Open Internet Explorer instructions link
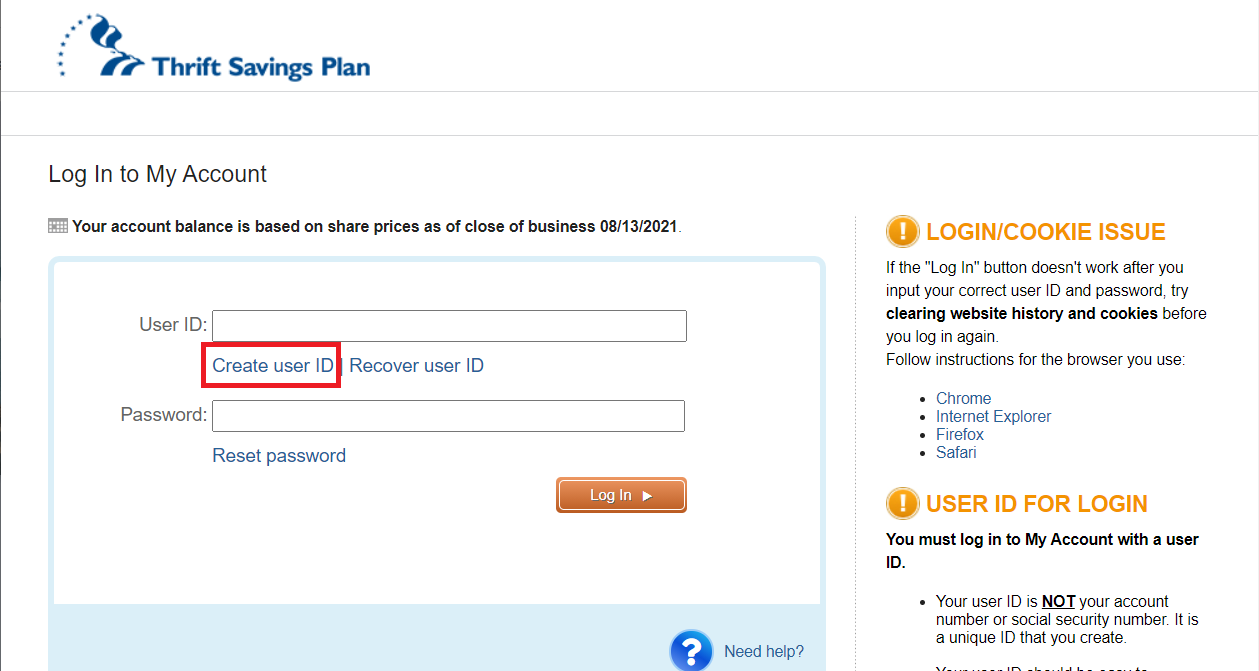The width and height of the screenshot is (1259, 671). coord(993,416)
